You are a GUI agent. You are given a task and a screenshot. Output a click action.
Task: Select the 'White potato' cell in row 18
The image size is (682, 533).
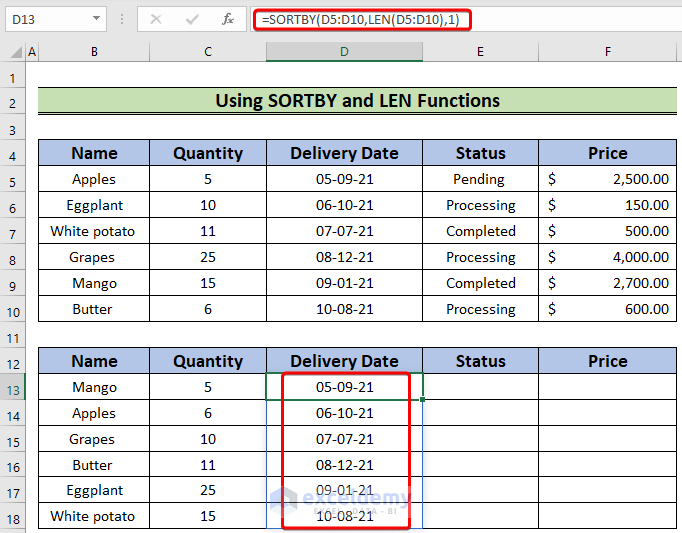(x=94, y=516)
